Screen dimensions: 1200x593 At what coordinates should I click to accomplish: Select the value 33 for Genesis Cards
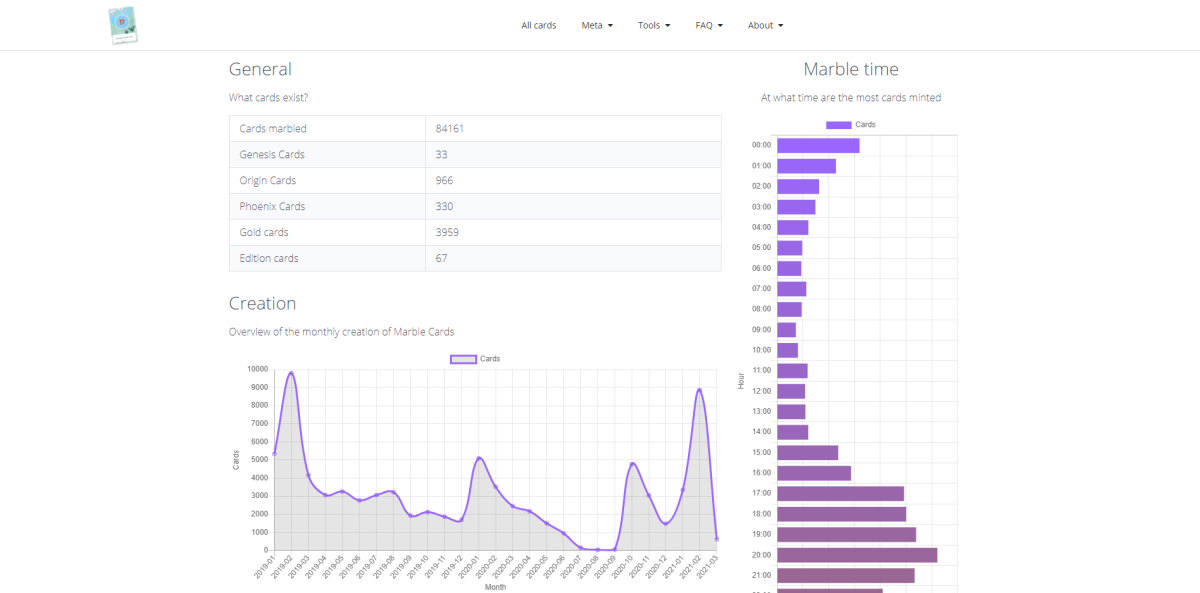tap(441, 155)
